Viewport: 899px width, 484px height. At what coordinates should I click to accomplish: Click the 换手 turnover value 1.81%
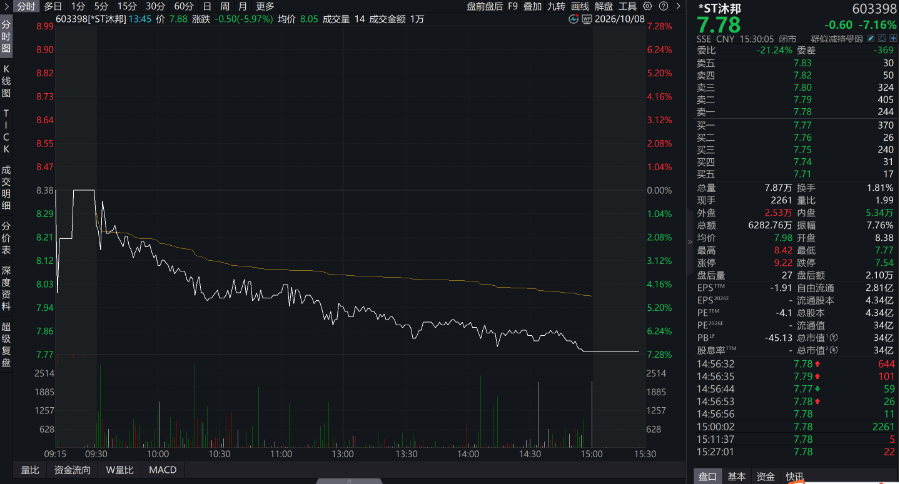880,188
